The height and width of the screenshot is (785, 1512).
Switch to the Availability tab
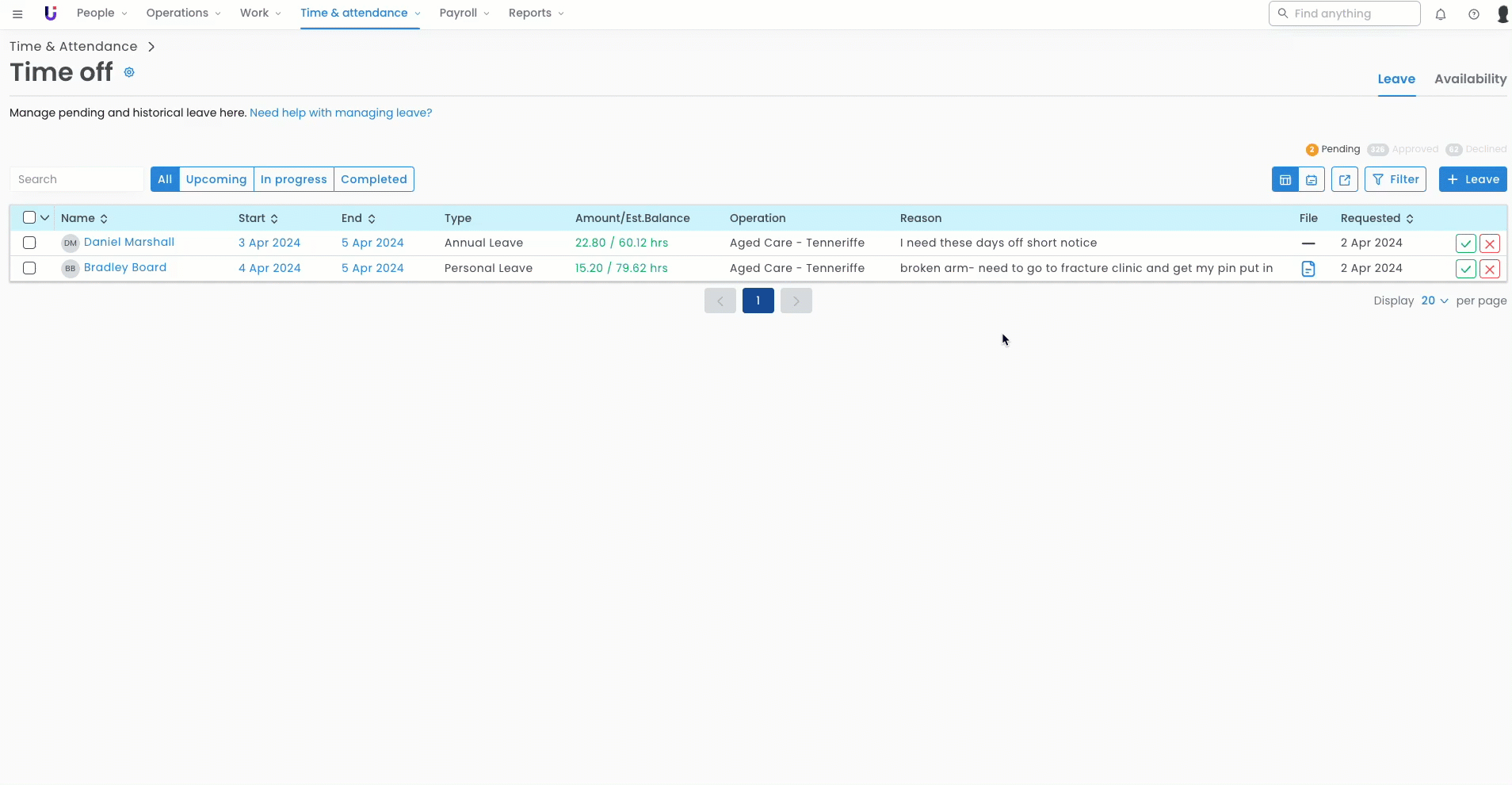(1470, 79)
